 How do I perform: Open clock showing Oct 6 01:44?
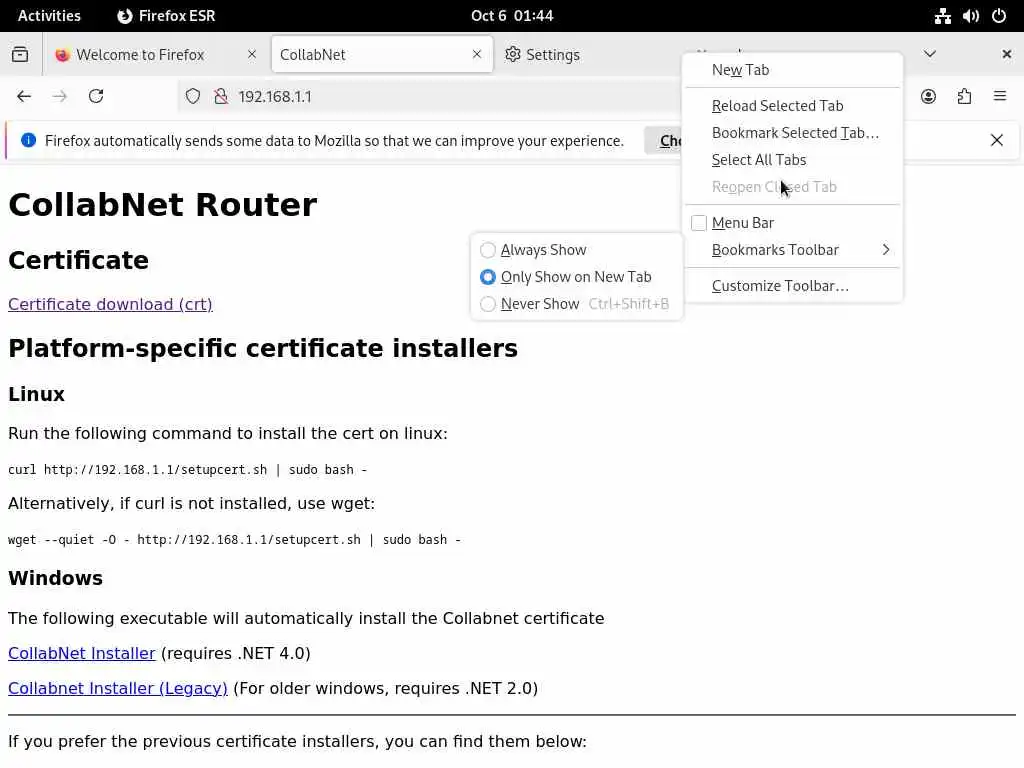click(512, 16)
